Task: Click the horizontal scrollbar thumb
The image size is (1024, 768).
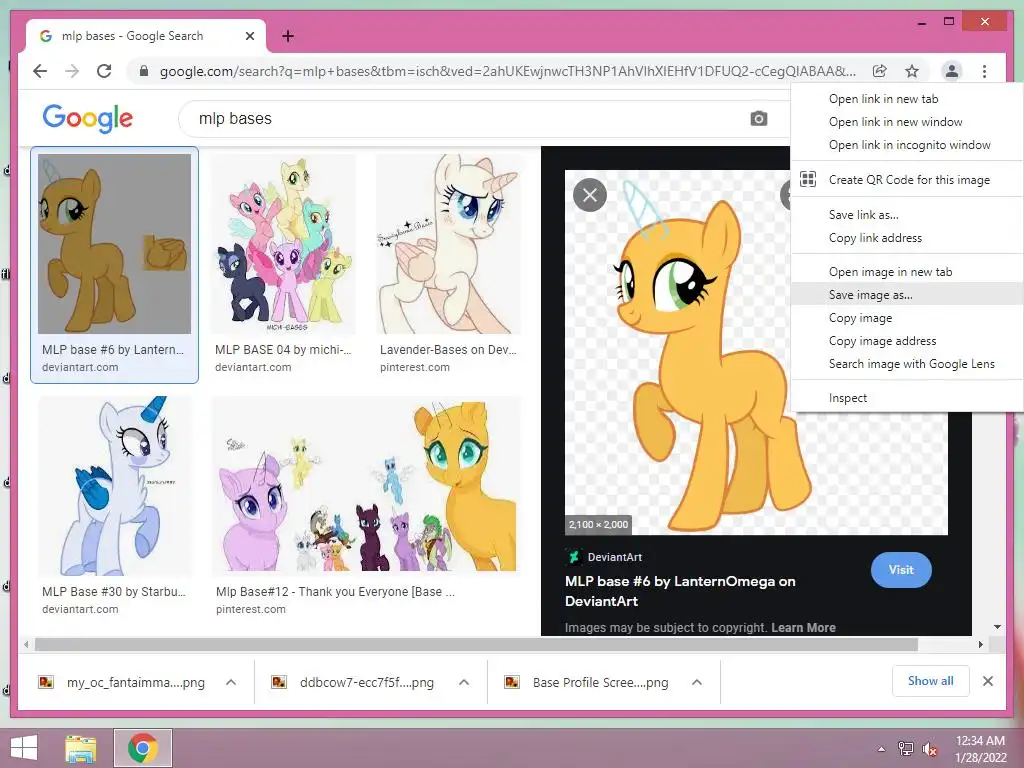Action: 476,645
